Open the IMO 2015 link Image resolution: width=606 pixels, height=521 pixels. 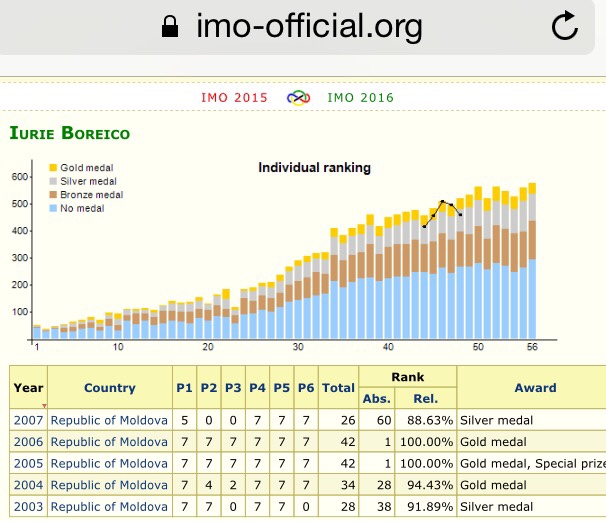[235, 97]
